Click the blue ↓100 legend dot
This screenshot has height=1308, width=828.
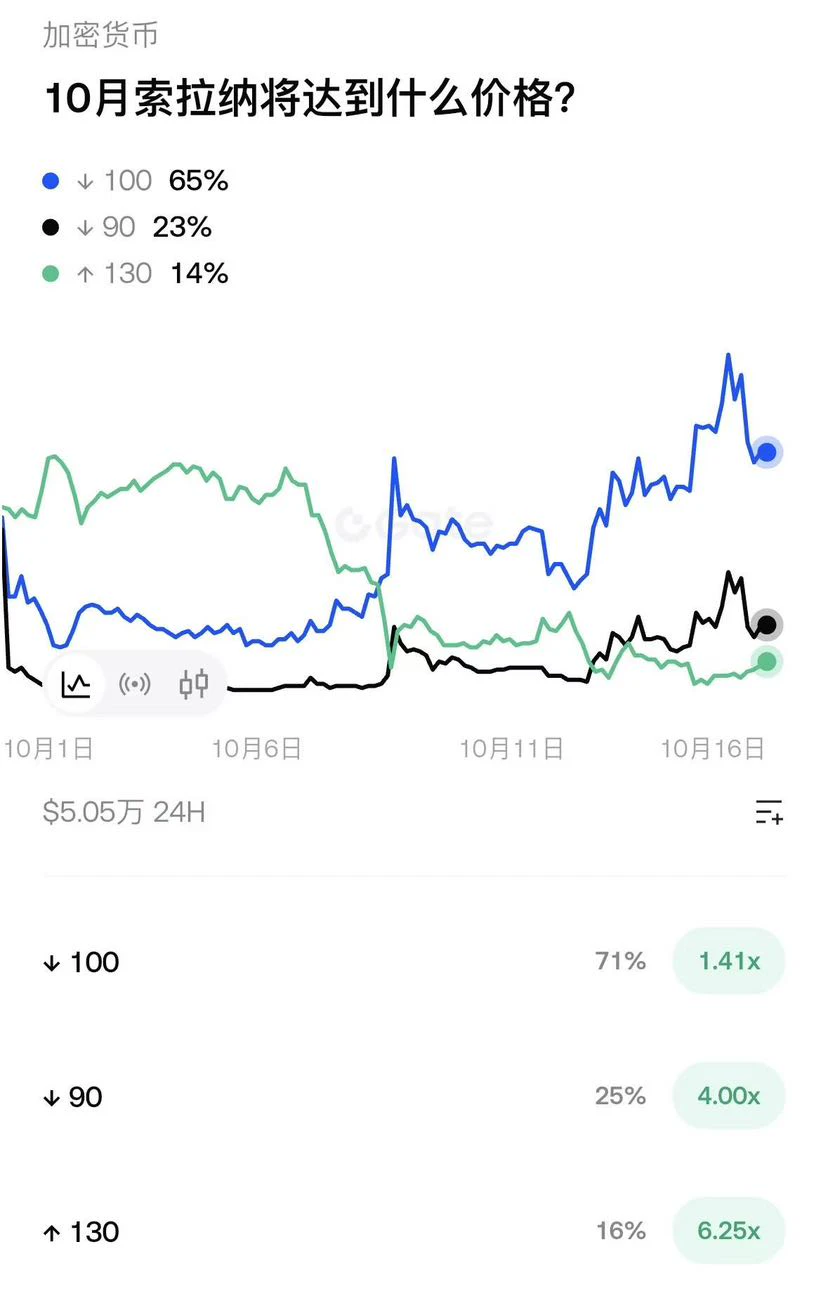pos(51,181)
